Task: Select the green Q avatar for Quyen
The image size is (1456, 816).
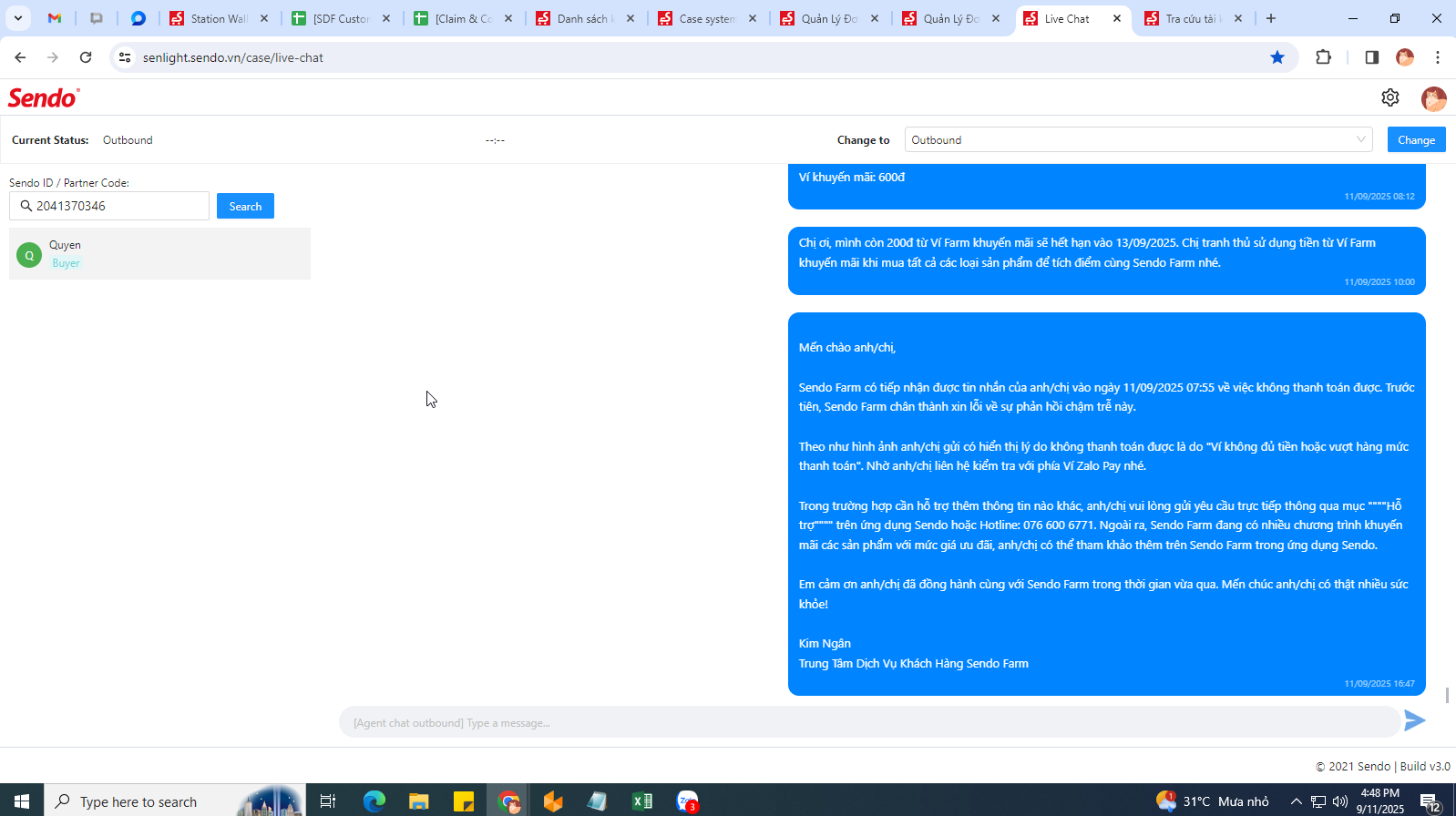Action: (x=29, y=255)
